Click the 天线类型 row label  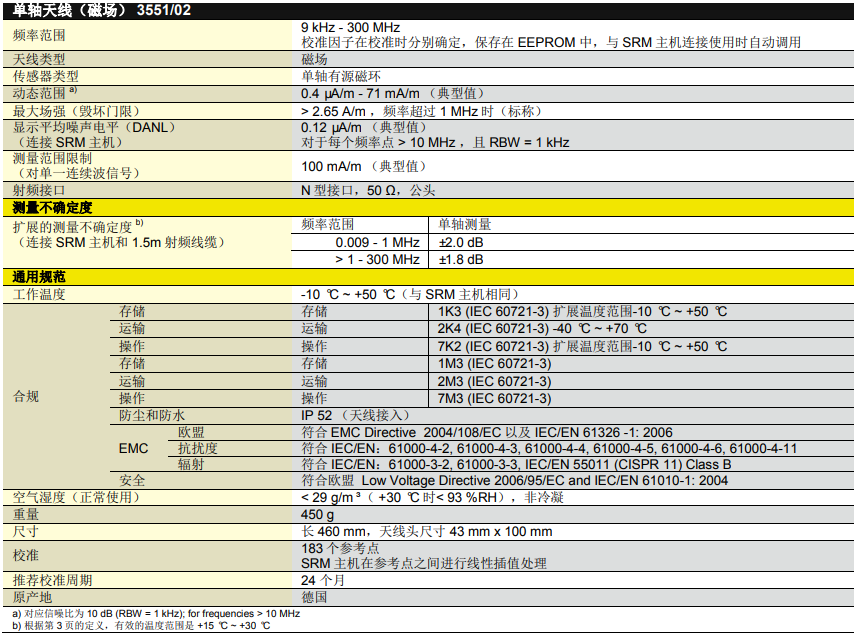click(x=40, y=60)
